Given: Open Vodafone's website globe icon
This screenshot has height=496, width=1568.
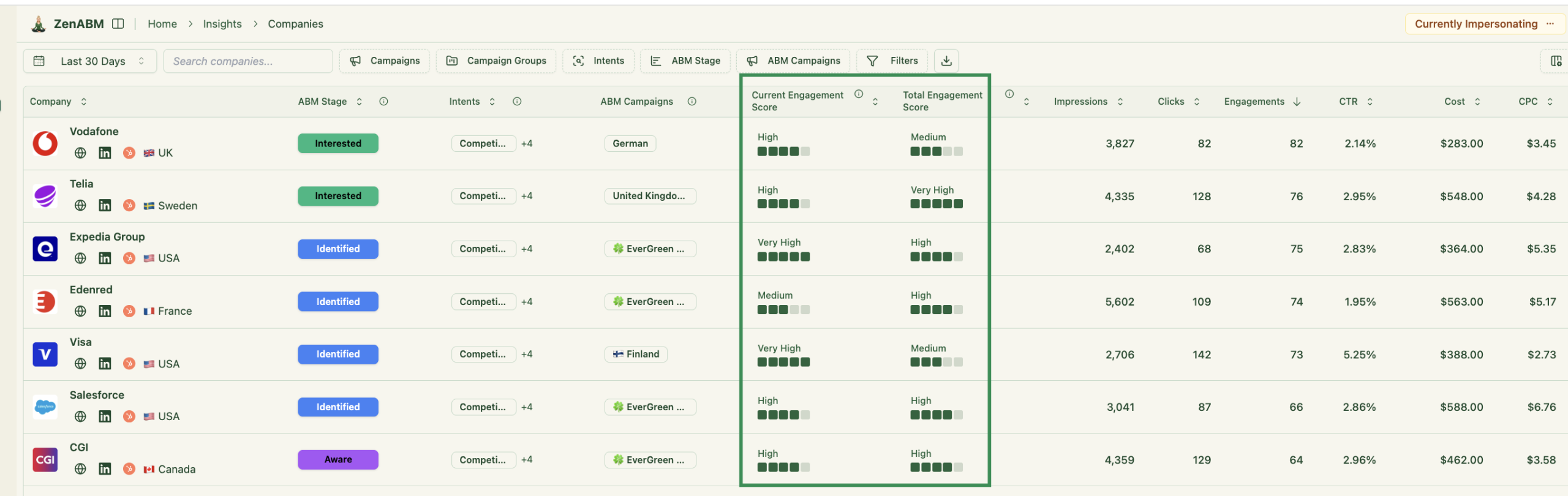Looking at the screenshot, I should pos(80,153).
